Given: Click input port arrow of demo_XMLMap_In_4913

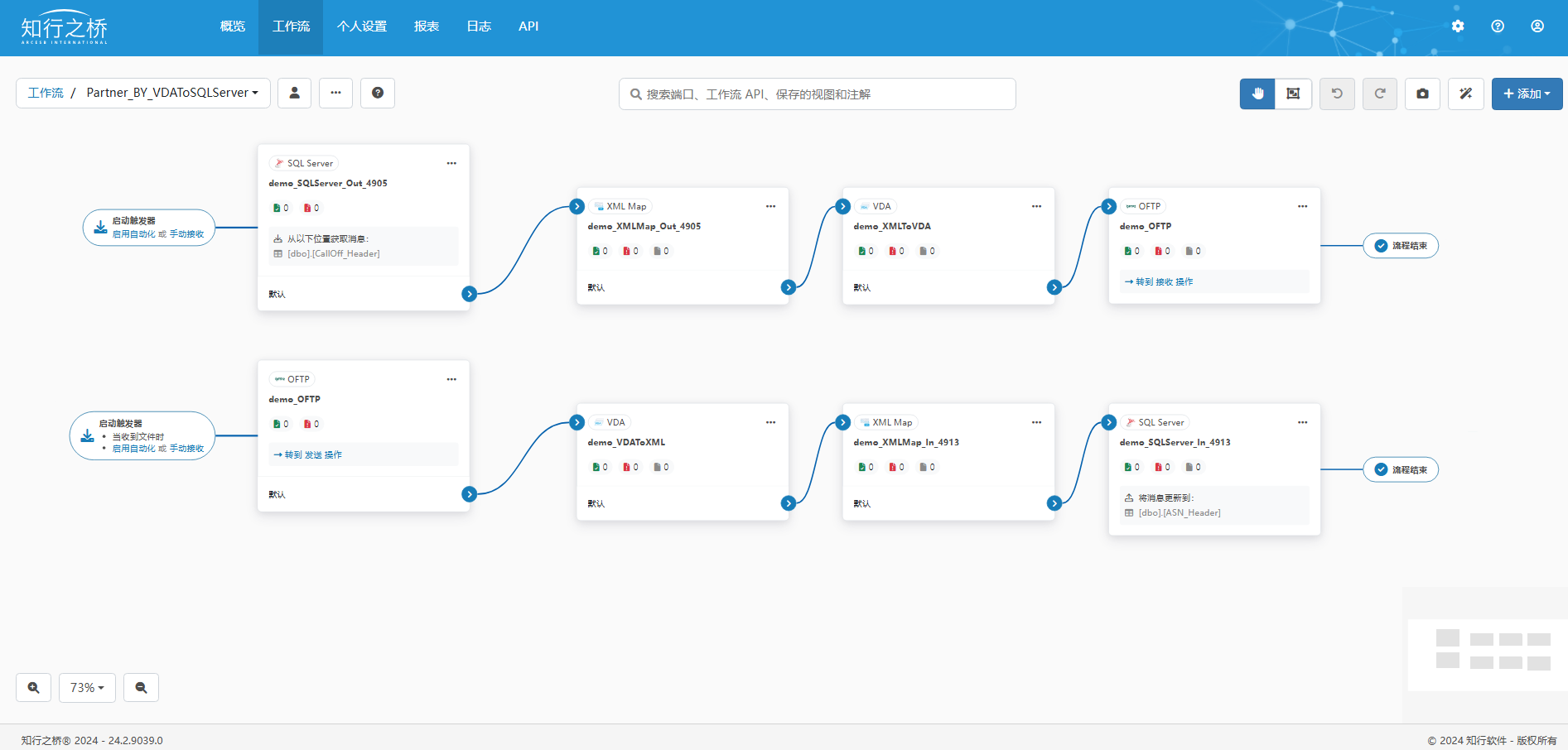Looking at the screenshot, I should tap(843, 423).
